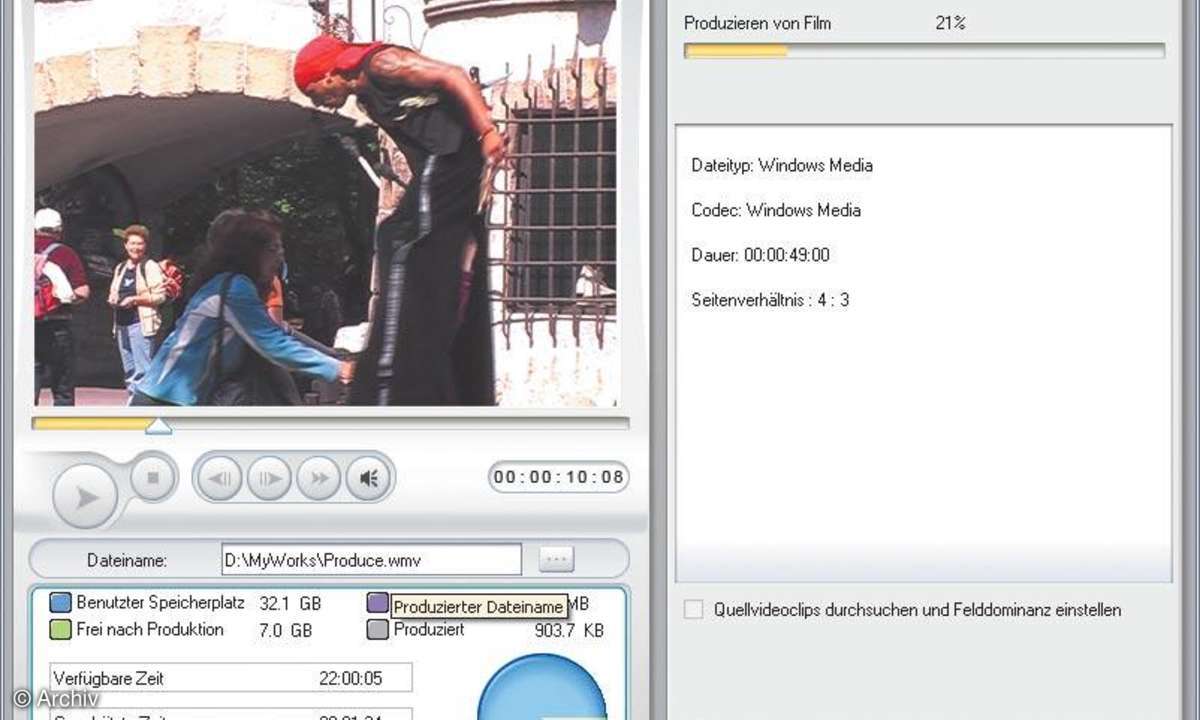Select the Dauer: 00:00:49:00 line
Screen dimensions: 1200x720
pyautogui.click(x=761, y=255)
